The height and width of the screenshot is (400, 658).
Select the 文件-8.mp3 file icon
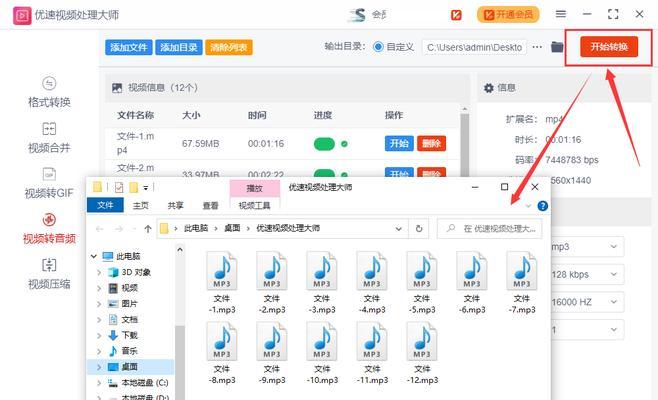pos(222,342)
